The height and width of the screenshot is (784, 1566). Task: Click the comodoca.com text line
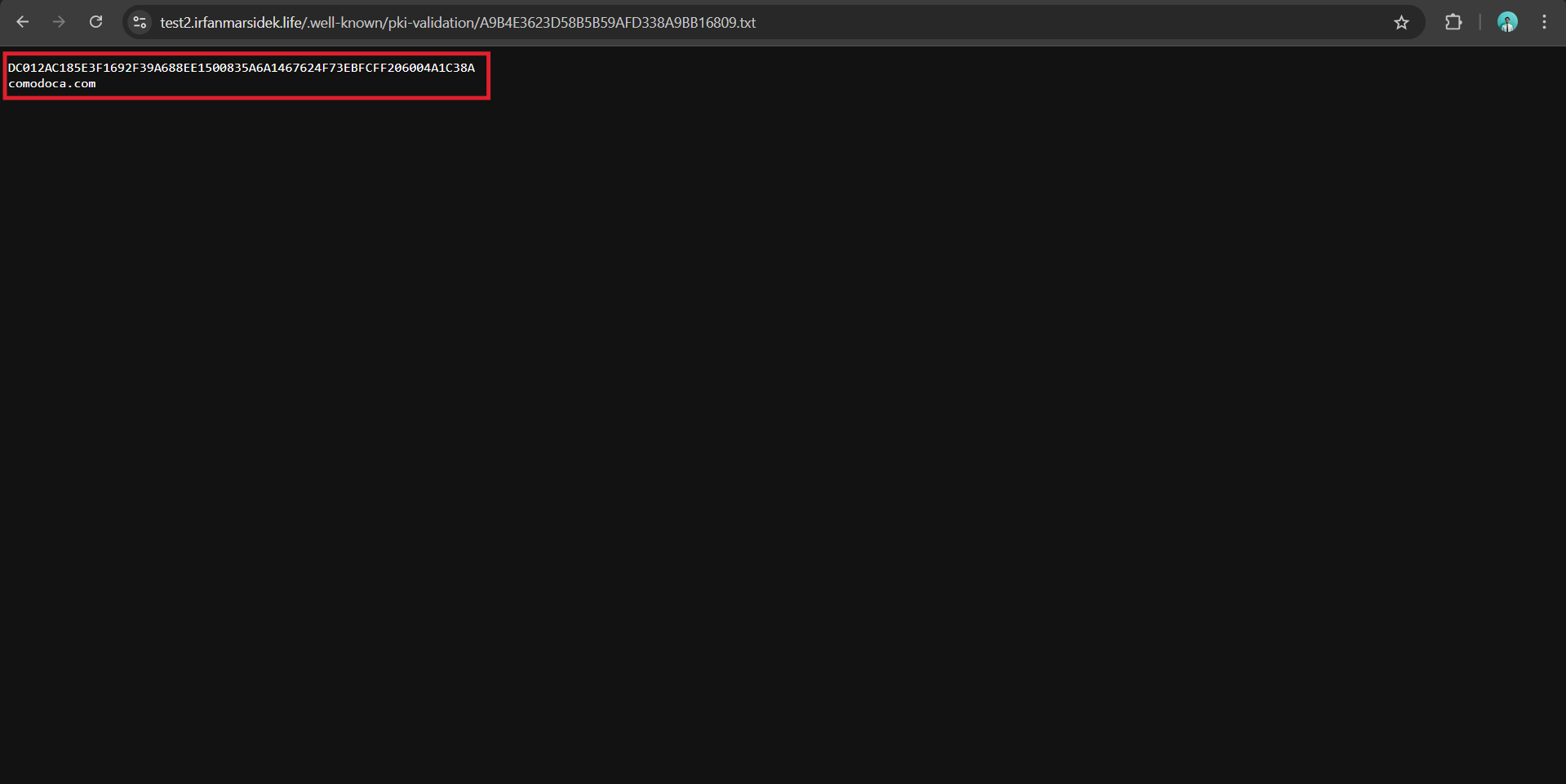pos(52,83)
